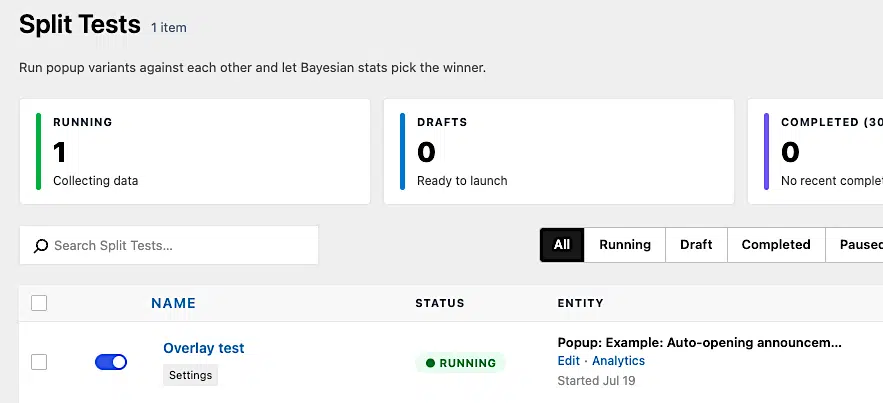Click the Drafts summary card
Image resolution: width=883 pixels, height=403 pixels.
[x=559, y=151]
